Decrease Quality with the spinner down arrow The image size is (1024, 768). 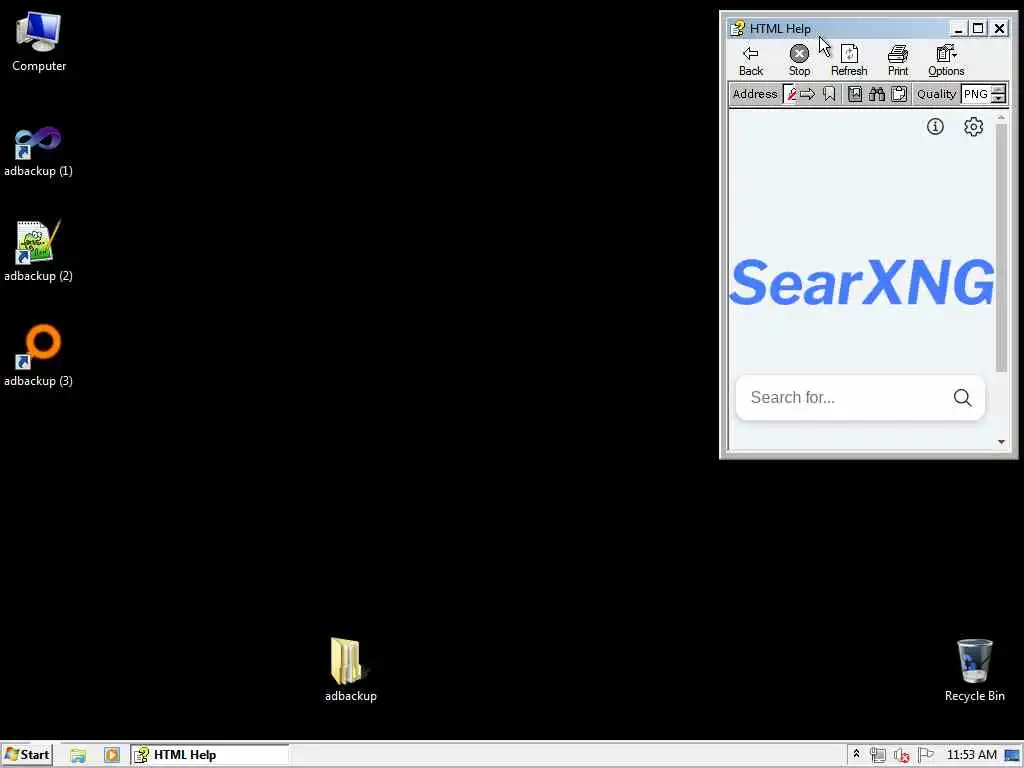(x=998, y=99)
